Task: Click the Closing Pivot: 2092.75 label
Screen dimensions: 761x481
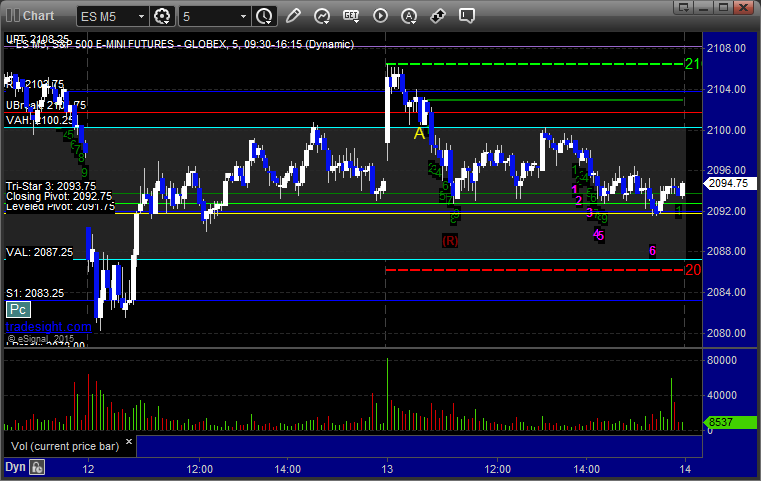Action: coord(59,196)
